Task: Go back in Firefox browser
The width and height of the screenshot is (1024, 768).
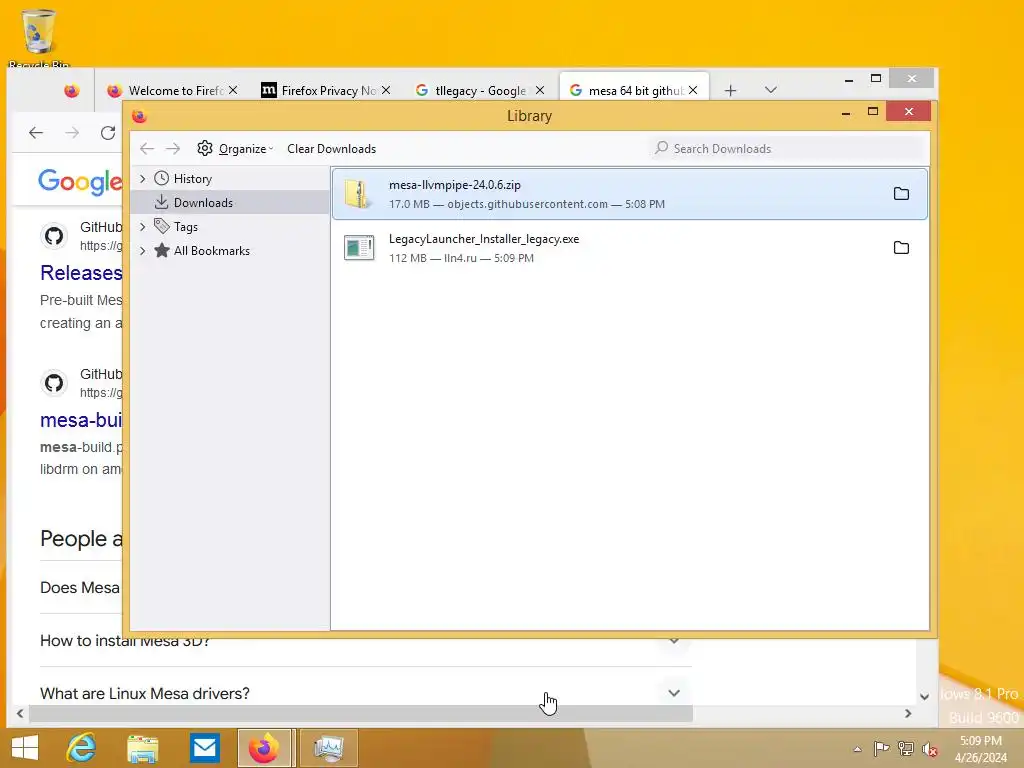Action: click(36, 133)
